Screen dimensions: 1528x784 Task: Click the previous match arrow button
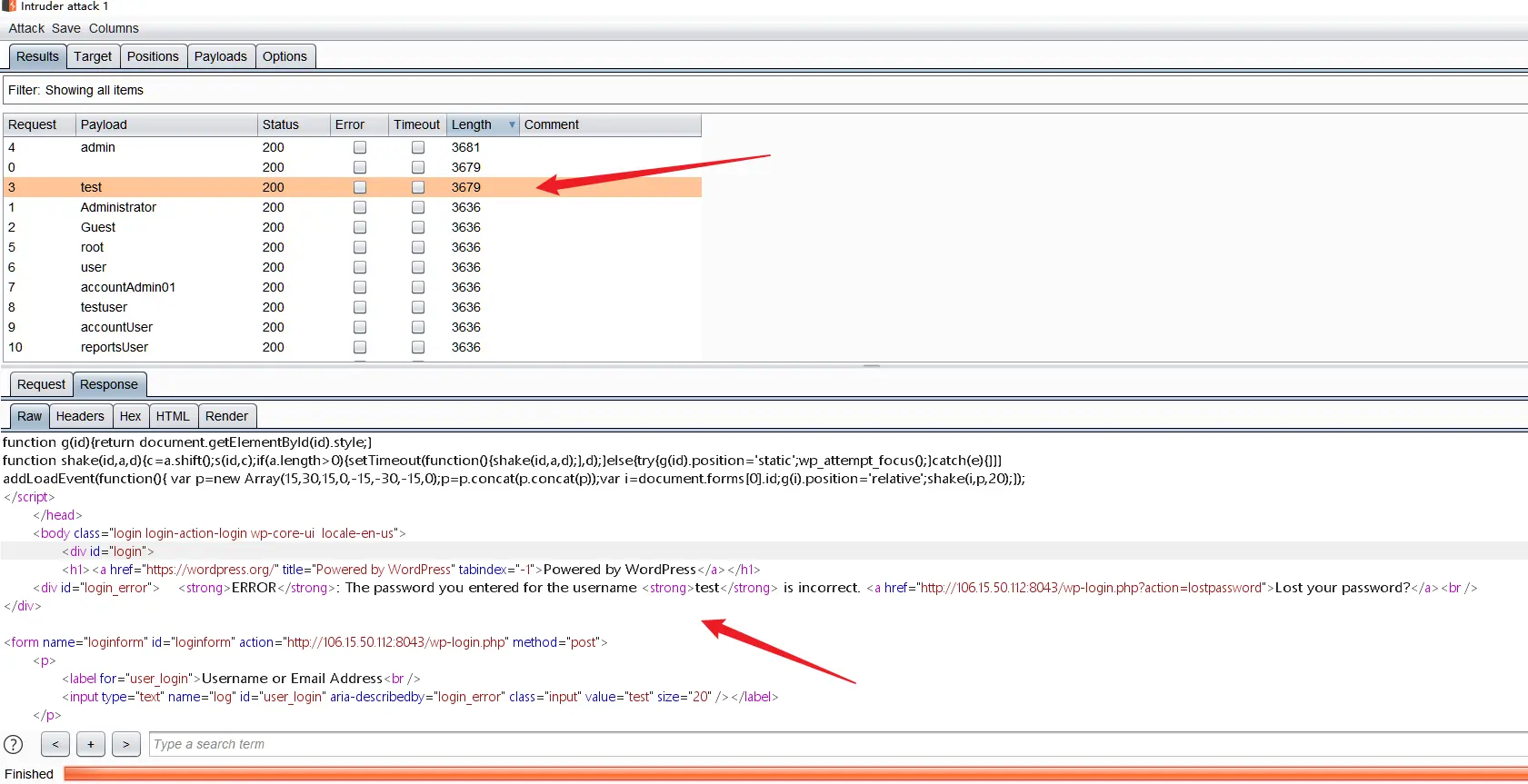55,744
